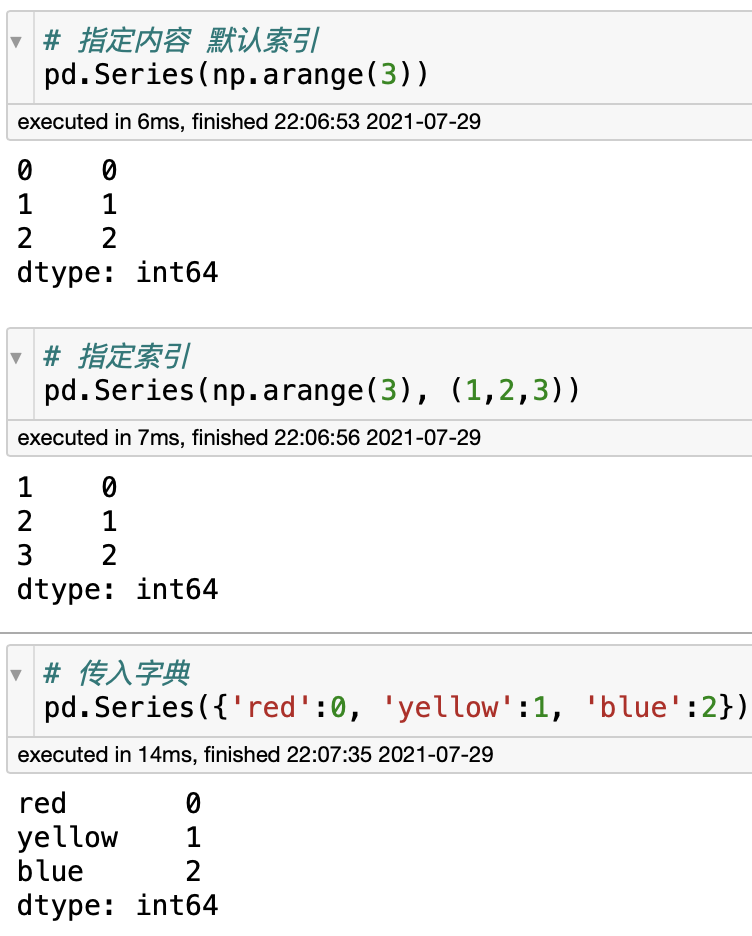Image resolution: width=752 pixels, height=936 pixels.
Task: Click first output's 'dtype: int64' line
Action: point(118,273)
